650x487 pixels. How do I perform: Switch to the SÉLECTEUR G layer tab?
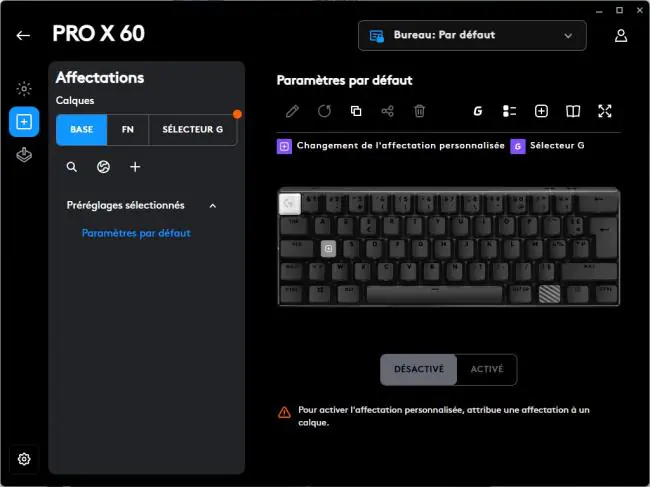[x=193, y=129]
